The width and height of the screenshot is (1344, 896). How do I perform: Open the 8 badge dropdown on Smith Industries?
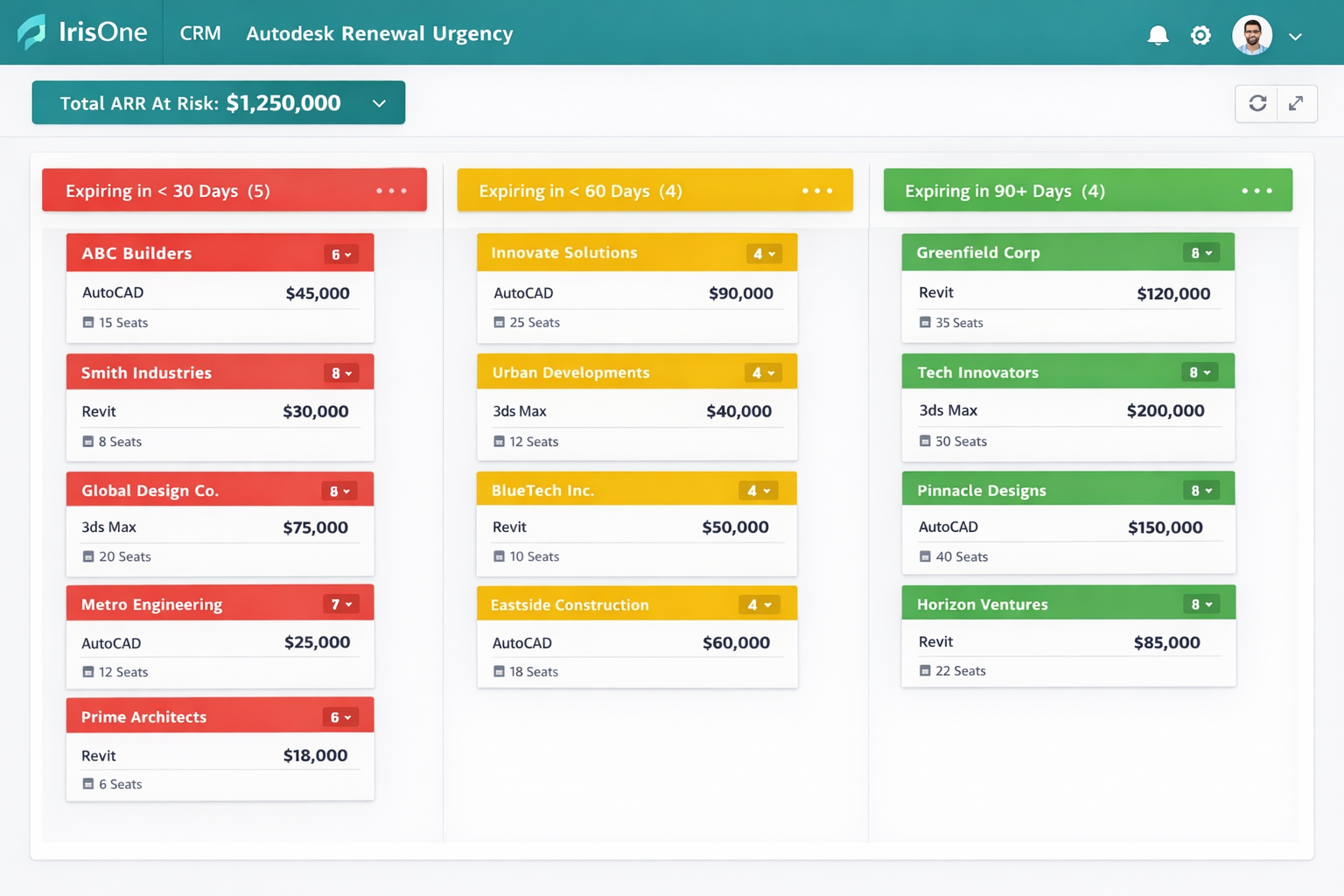click(x=340, y=374)
